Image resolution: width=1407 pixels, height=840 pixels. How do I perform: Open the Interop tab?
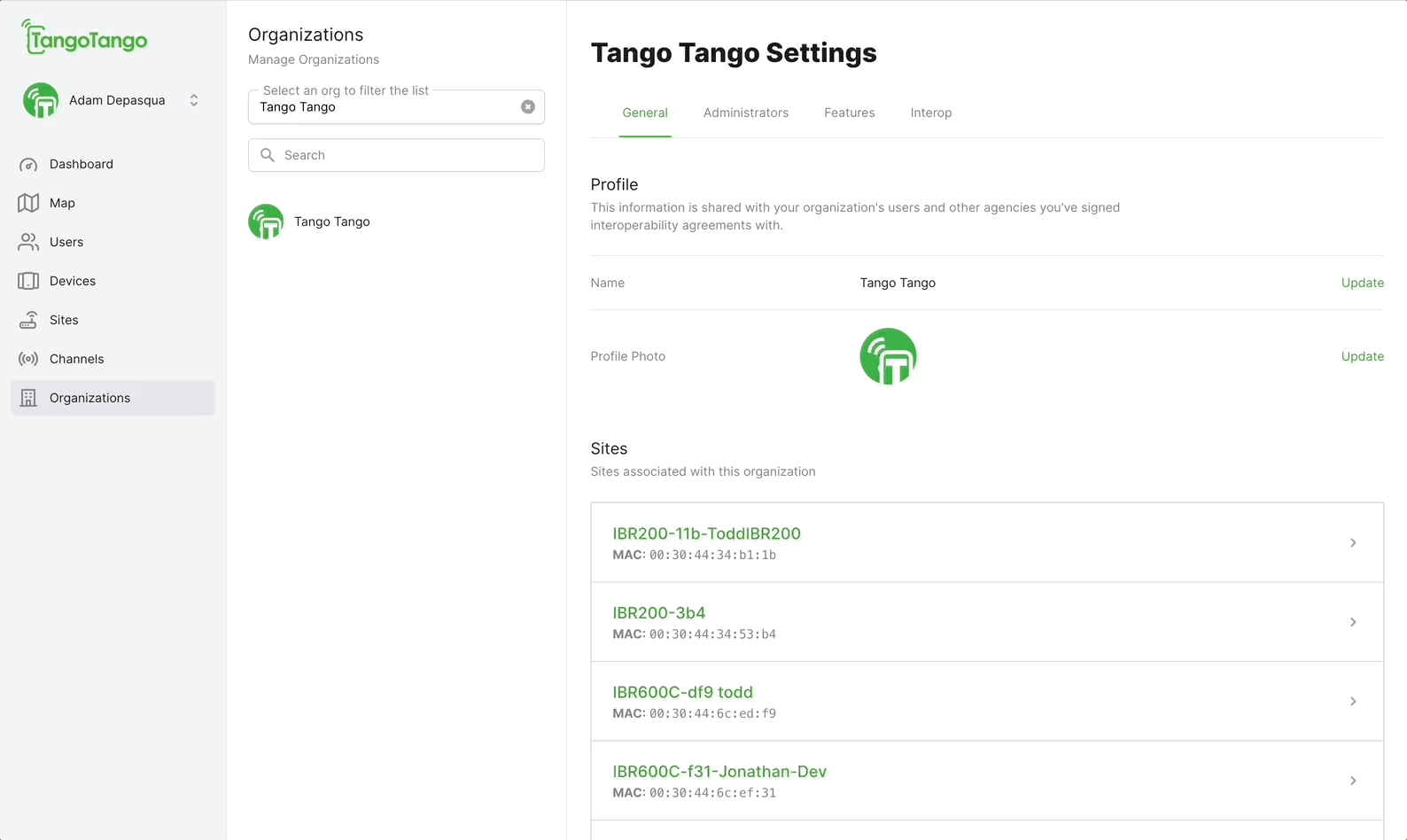tap(931, 113)
